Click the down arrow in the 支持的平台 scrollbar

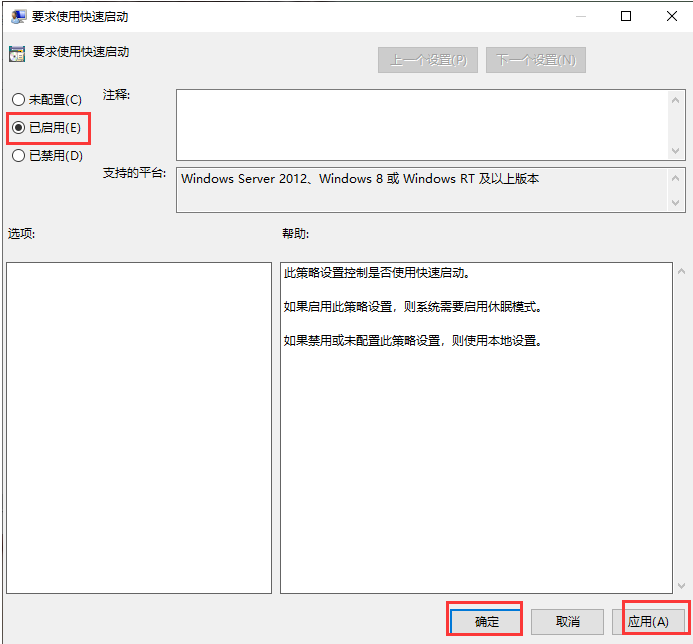pos(675,203)
